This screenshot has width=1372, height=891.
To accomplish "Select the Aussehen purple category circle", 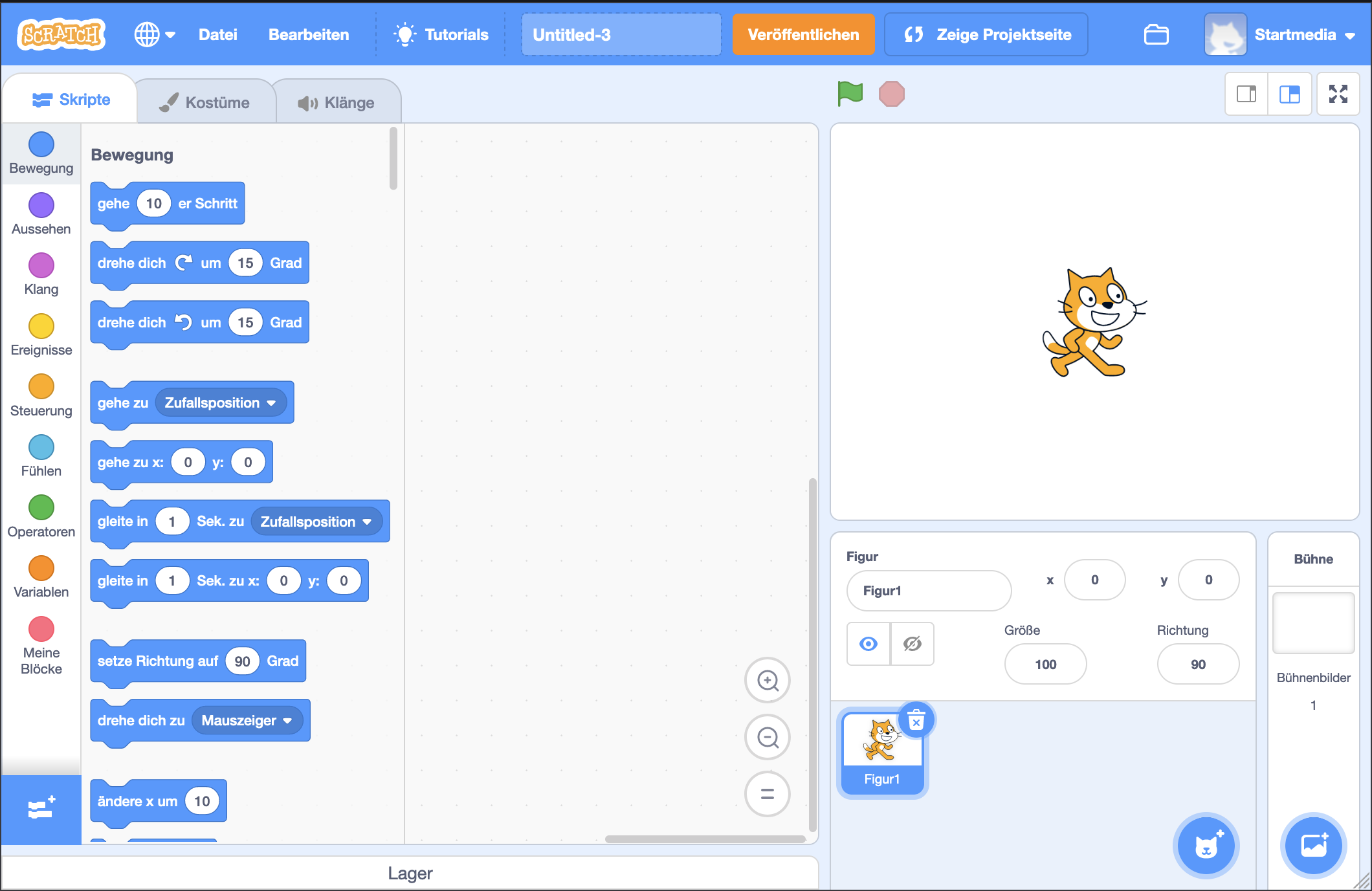I will [41, 205].
